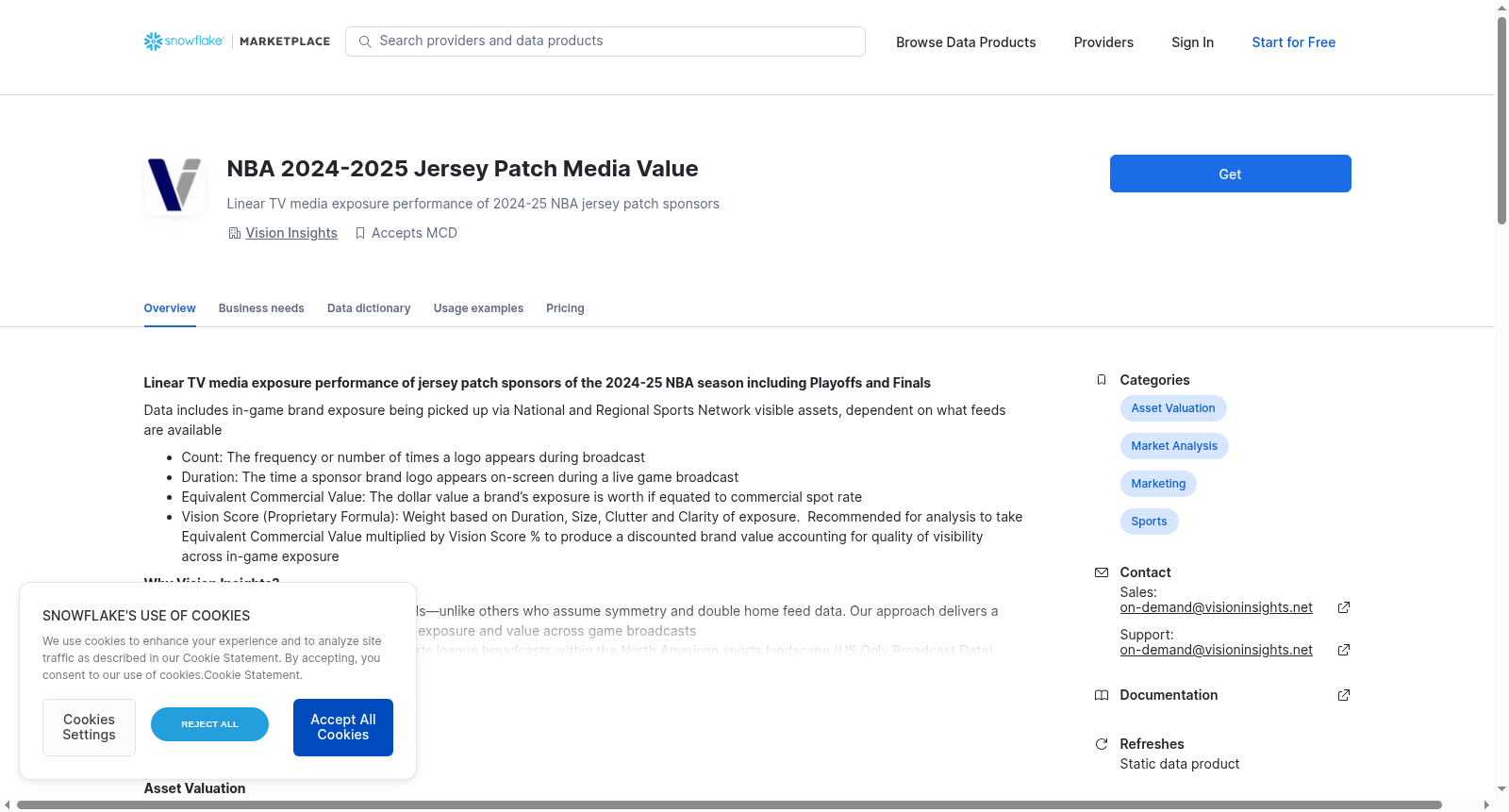Click Start for Free link

(x=1293, y=42)
